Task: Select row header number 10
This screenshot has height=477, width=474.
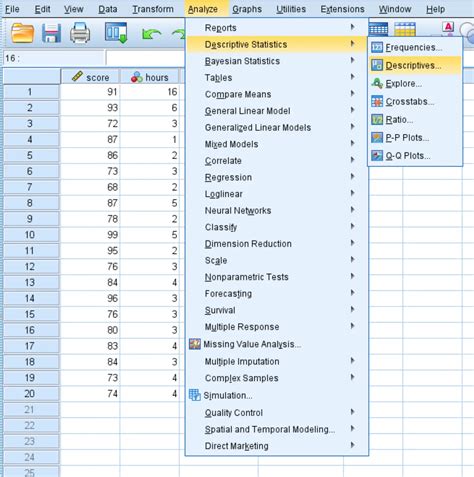Action: click(x=31, y=235)
